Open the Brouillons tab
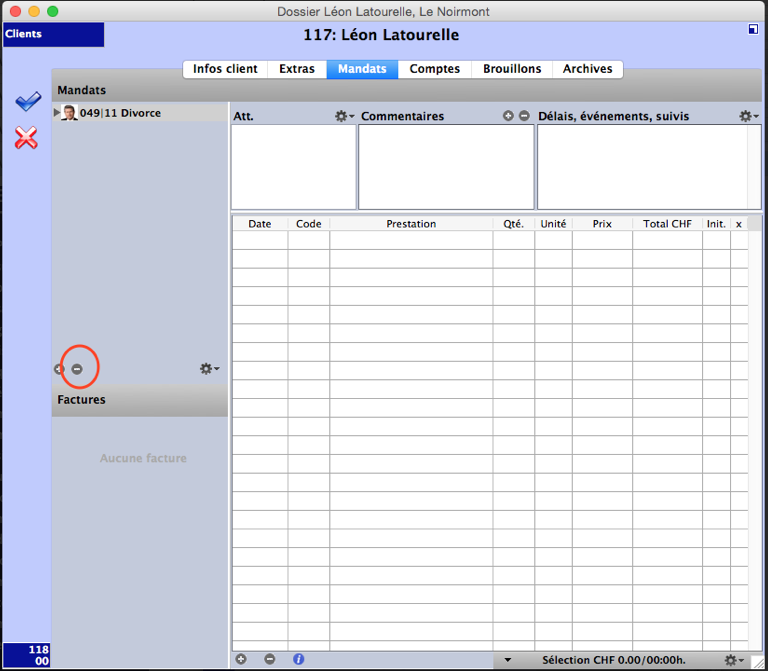The width and height of the screenshot is (768, 671). point(512,69)
